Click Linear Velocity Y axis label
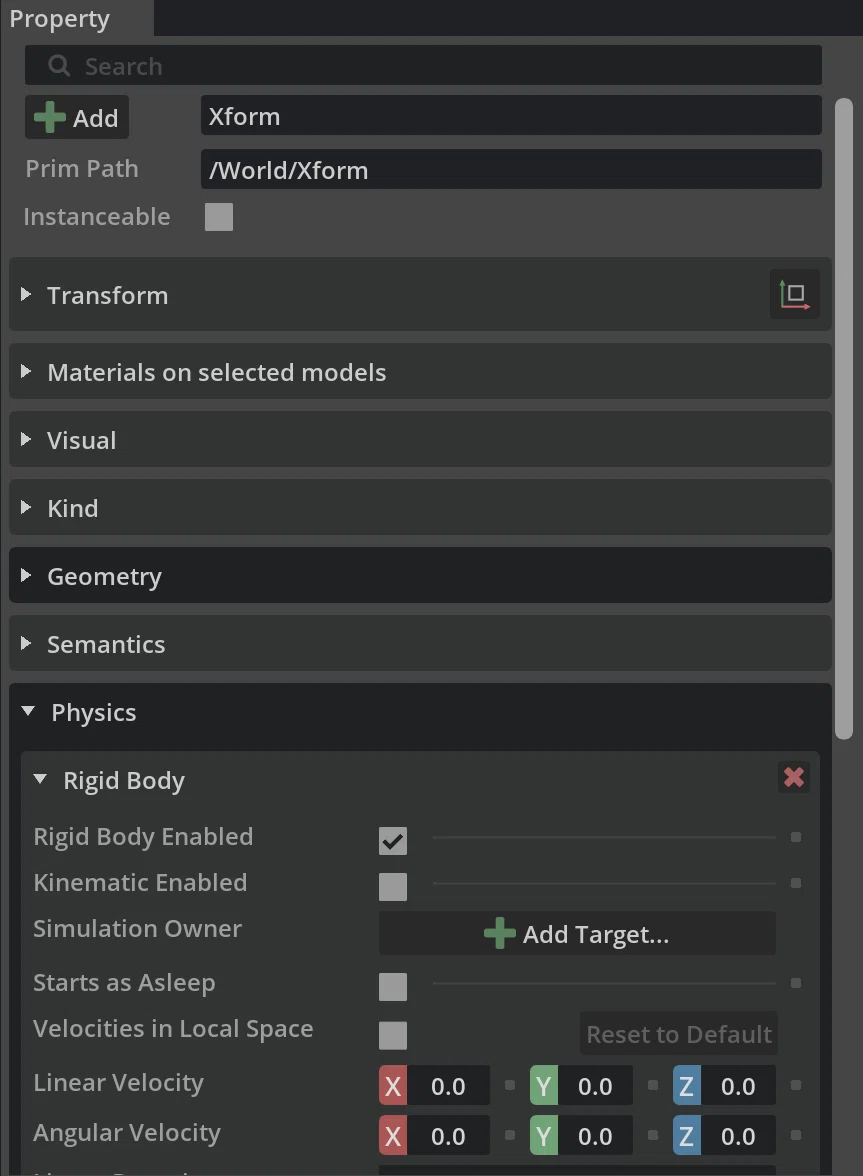Viewport: 863px width, 1176px height. [x=544, y=1085]
